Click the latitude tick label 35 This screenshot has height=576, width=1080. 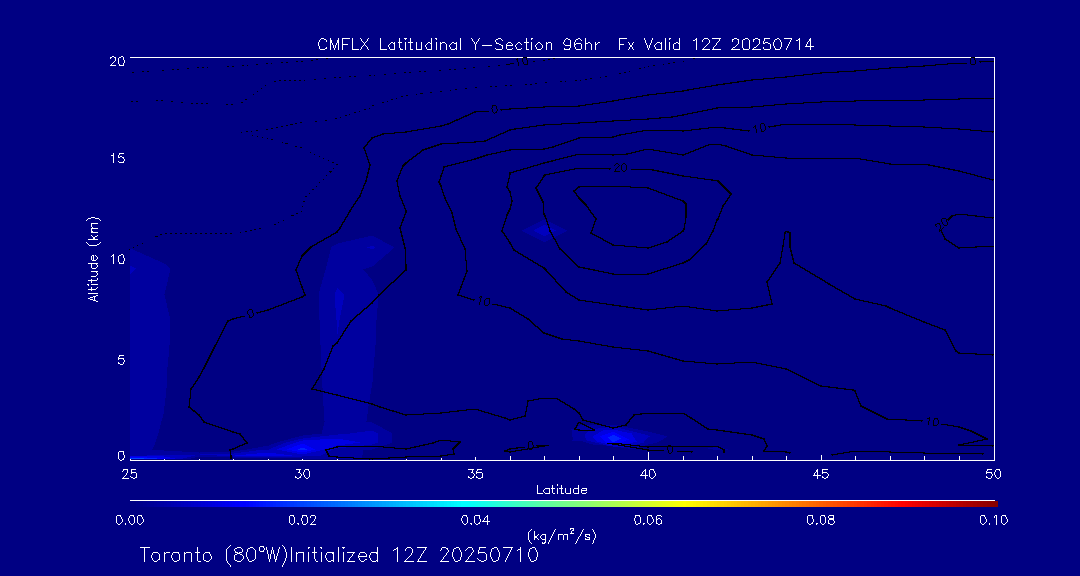[475, 474]
